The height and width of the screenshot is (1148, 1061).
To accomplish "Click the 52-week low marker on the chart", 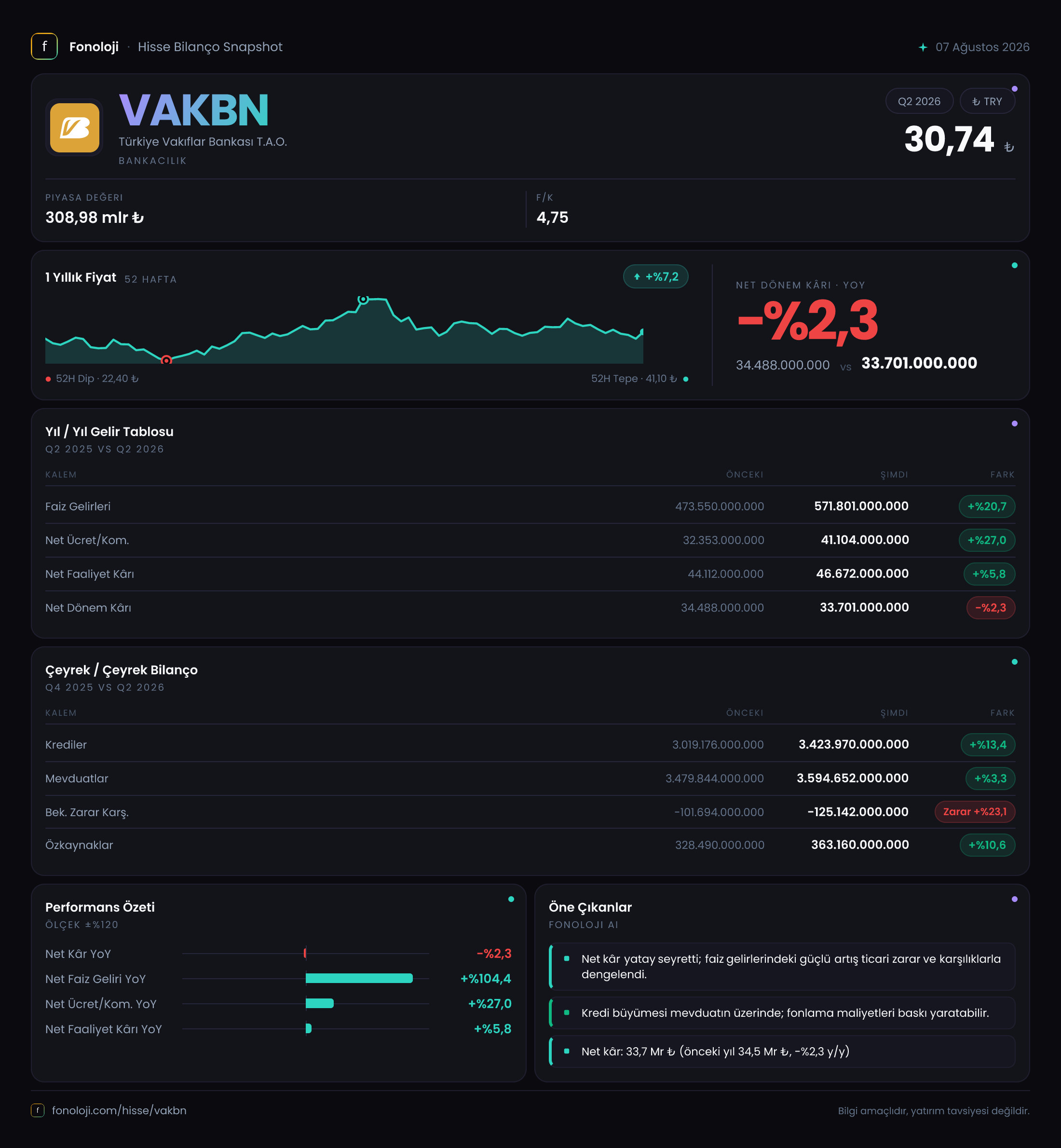I will tap(166, 360).
